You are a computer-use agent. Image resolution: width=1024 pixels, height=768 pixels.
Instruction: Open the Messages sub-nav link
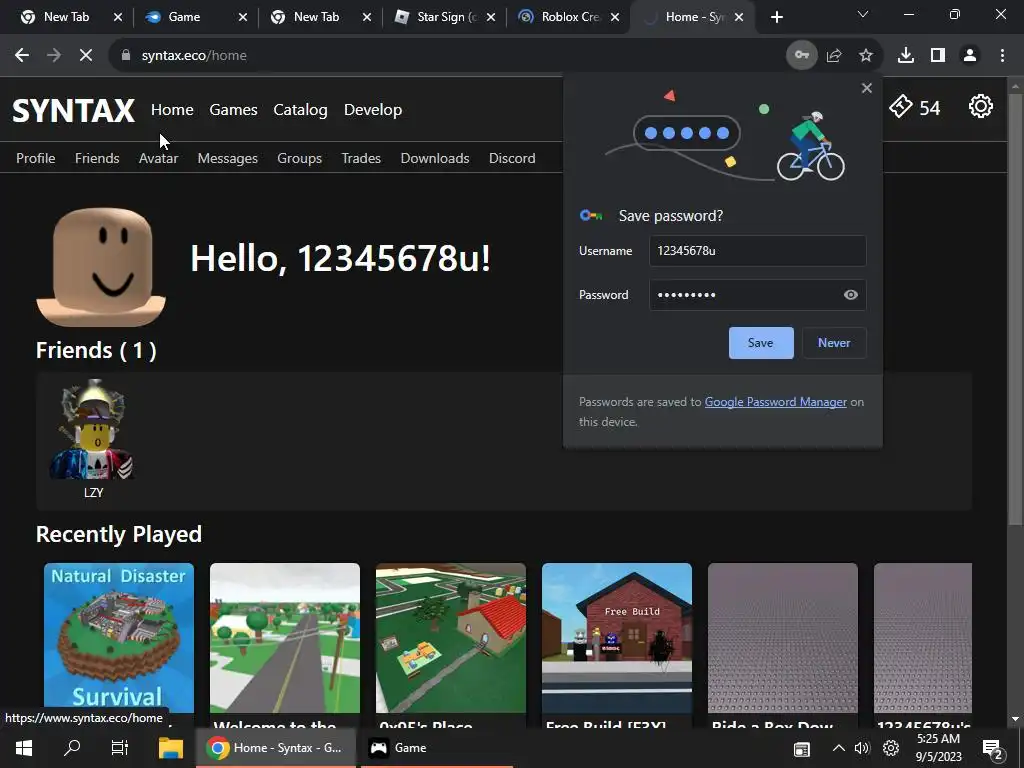tap(227, 158)
